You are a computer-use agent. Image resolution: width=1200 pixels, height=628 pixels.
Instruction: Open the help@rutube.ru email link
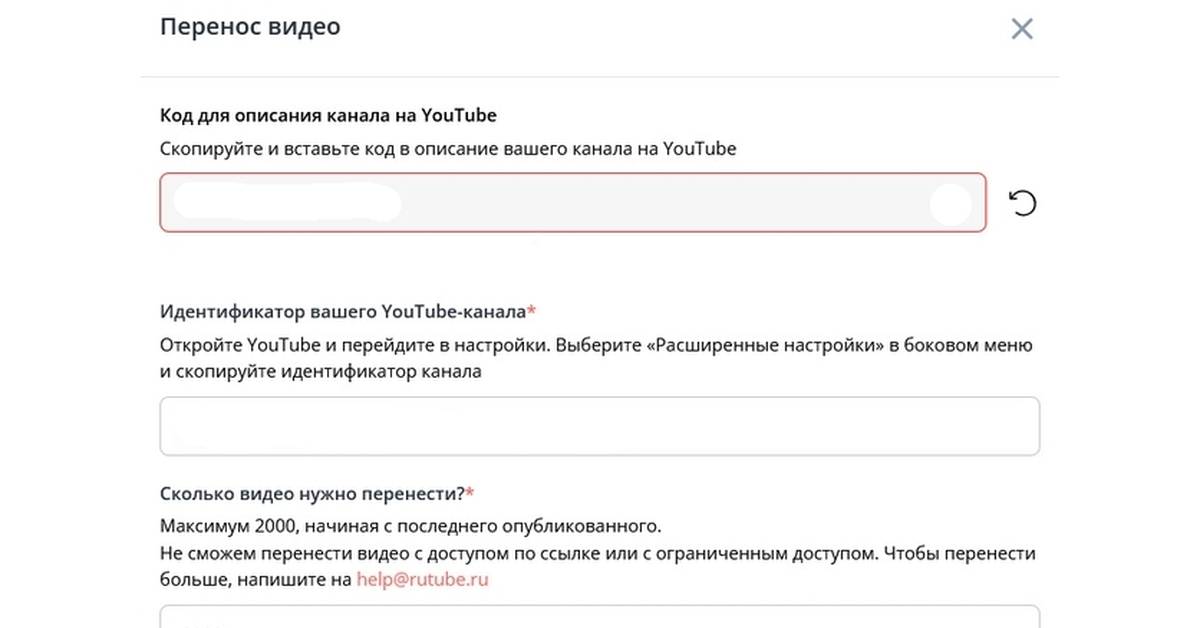422,579
